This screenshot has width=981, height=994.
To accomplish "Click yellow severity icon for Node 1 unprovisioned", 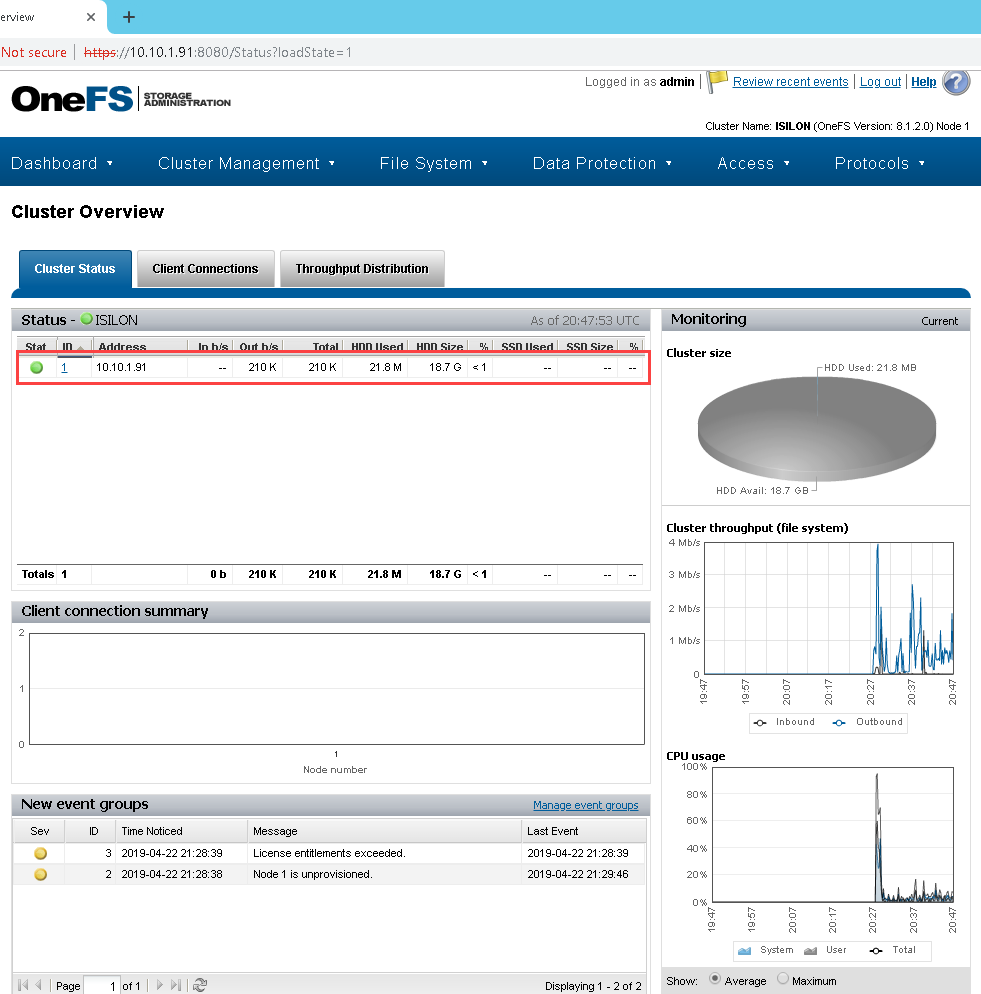I will 41,874.
